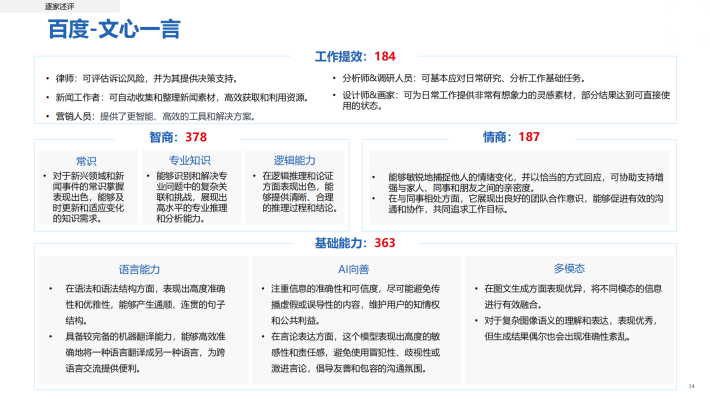Screen dimensions: 710x399
Task: Click the 设计师&画家 bullet paragraph
Action: click(506, 101)
